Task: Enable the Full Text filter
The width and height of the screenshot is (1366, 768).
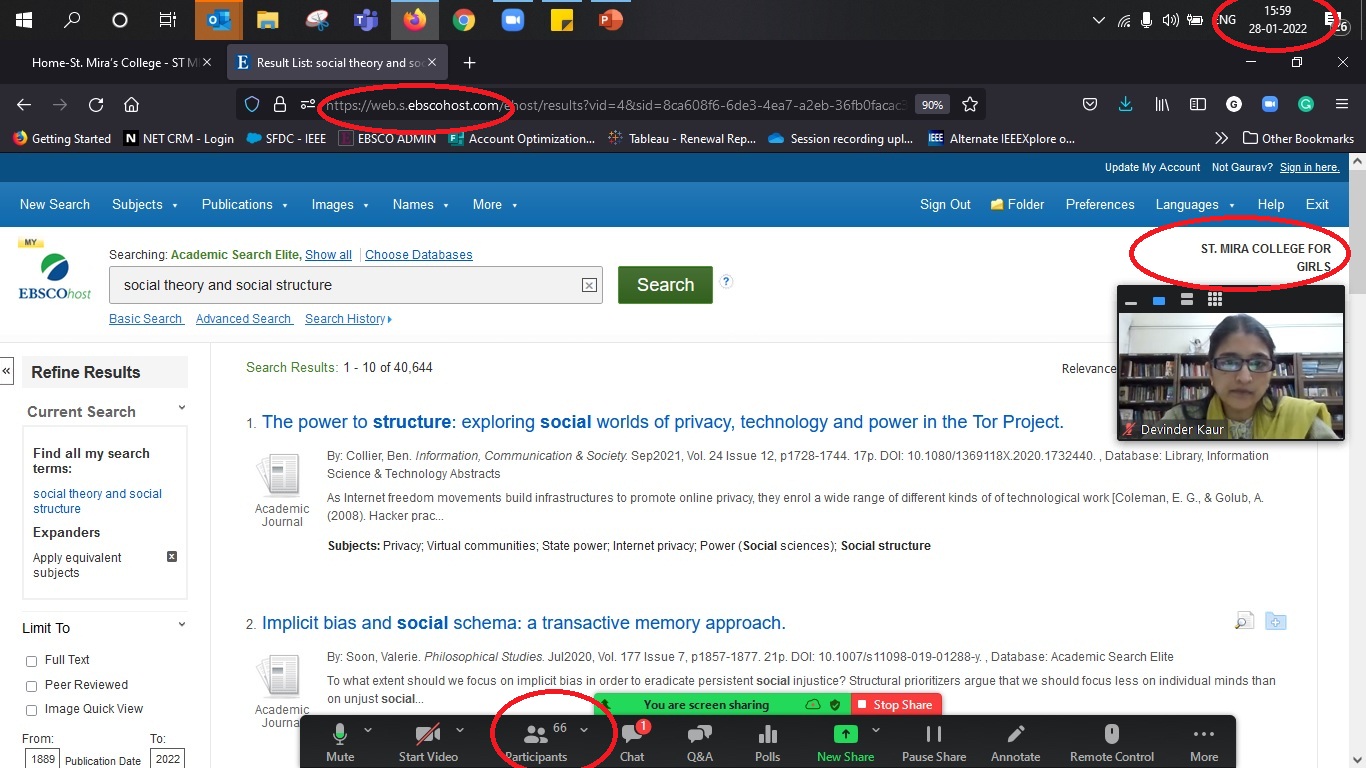Action: [x=31, y=660]
